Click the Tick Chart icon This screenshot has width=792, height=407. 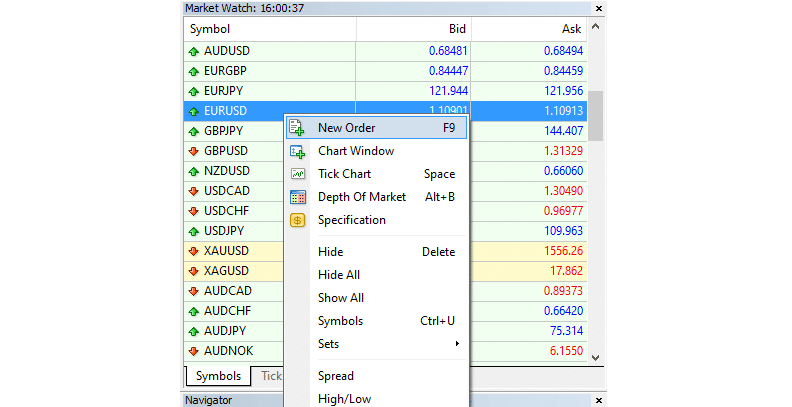[297, 174]
